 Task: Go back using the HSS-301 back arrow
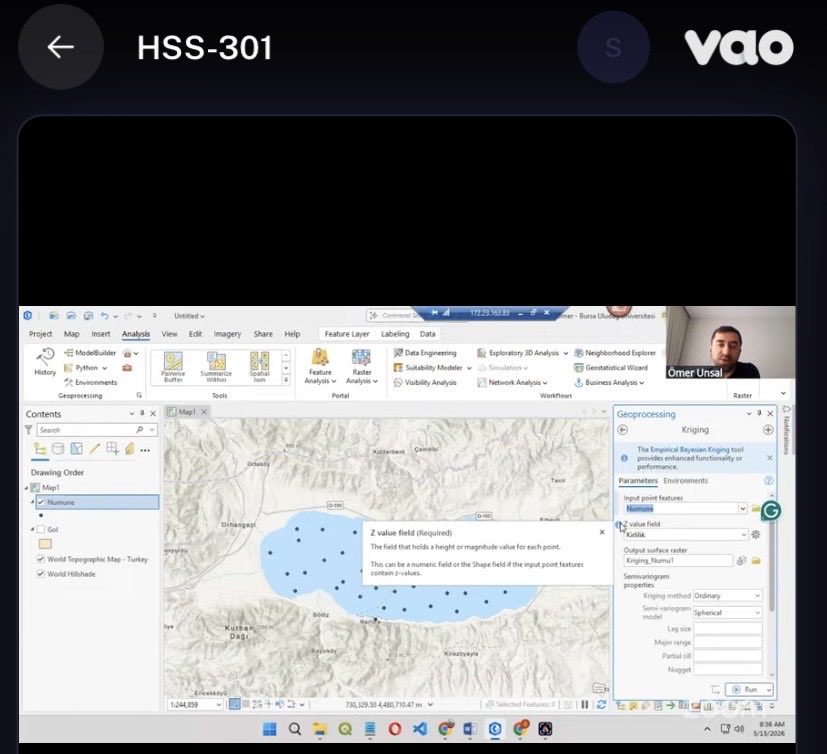coord(60,47)
